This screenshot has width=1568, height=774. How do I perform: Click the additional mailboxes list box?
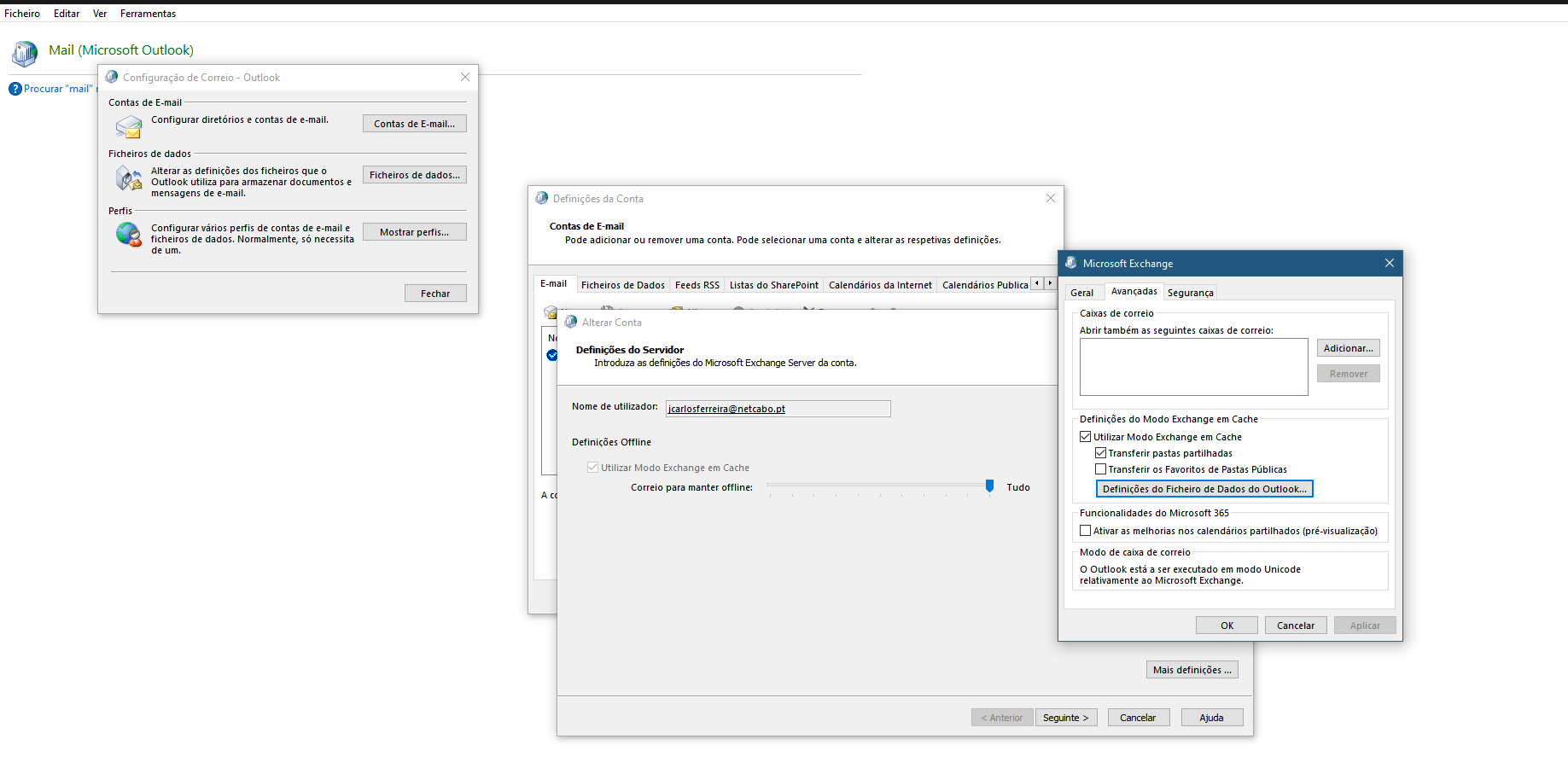pyautogui.click(x=1193, y=367)
